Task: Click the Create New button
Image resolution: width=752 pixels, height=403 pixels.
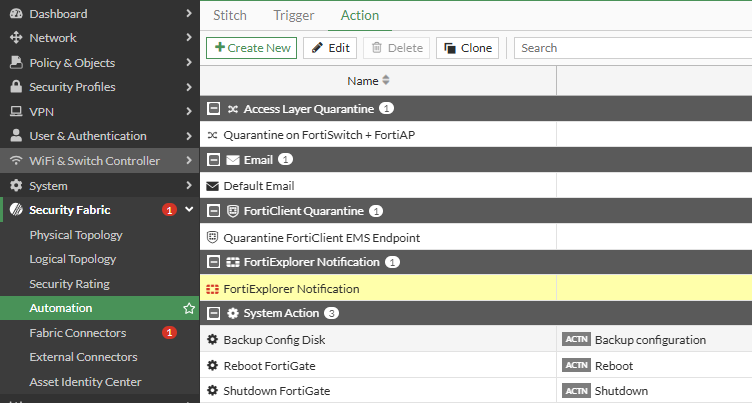Action: click(x=251, y=48)
